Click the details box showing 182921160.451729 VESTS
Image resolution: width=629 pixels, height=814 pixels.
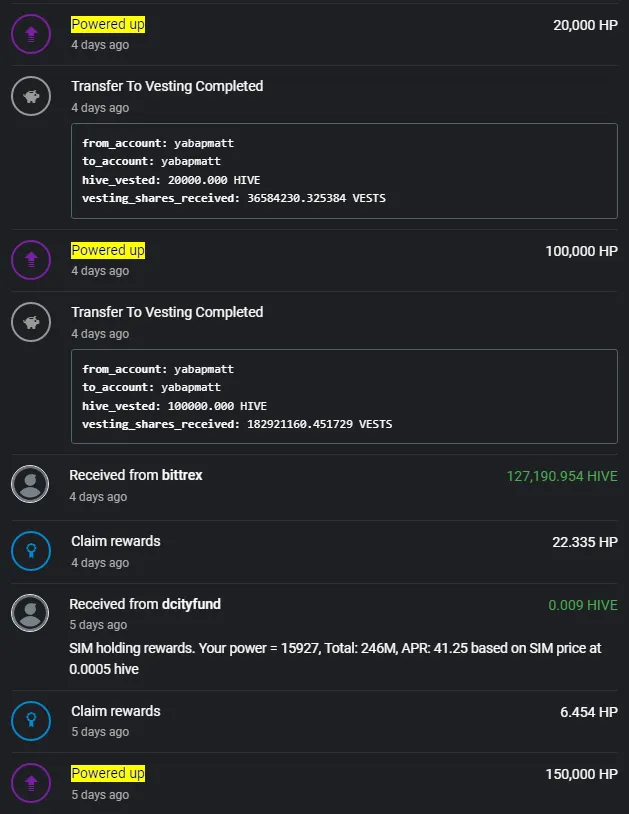[344, 397]
